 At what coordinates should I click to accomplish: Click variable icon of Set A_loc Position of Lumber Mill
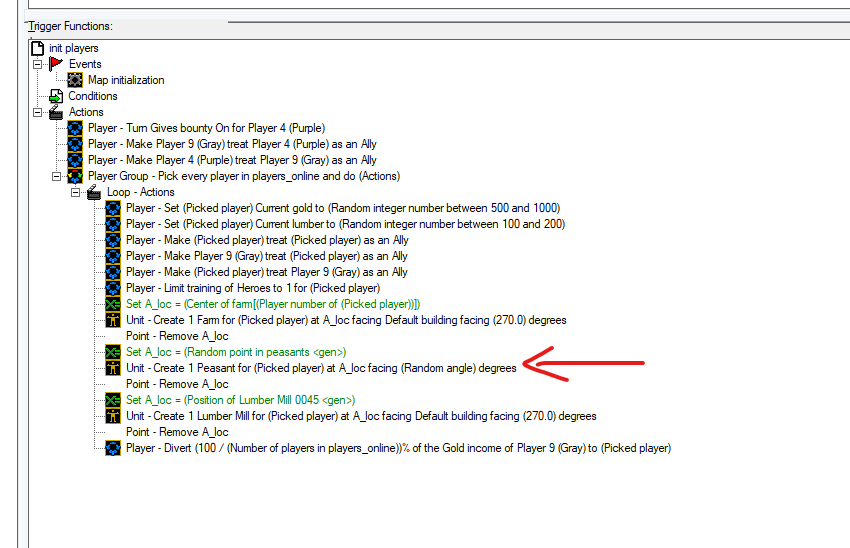[x=113, y=400]
